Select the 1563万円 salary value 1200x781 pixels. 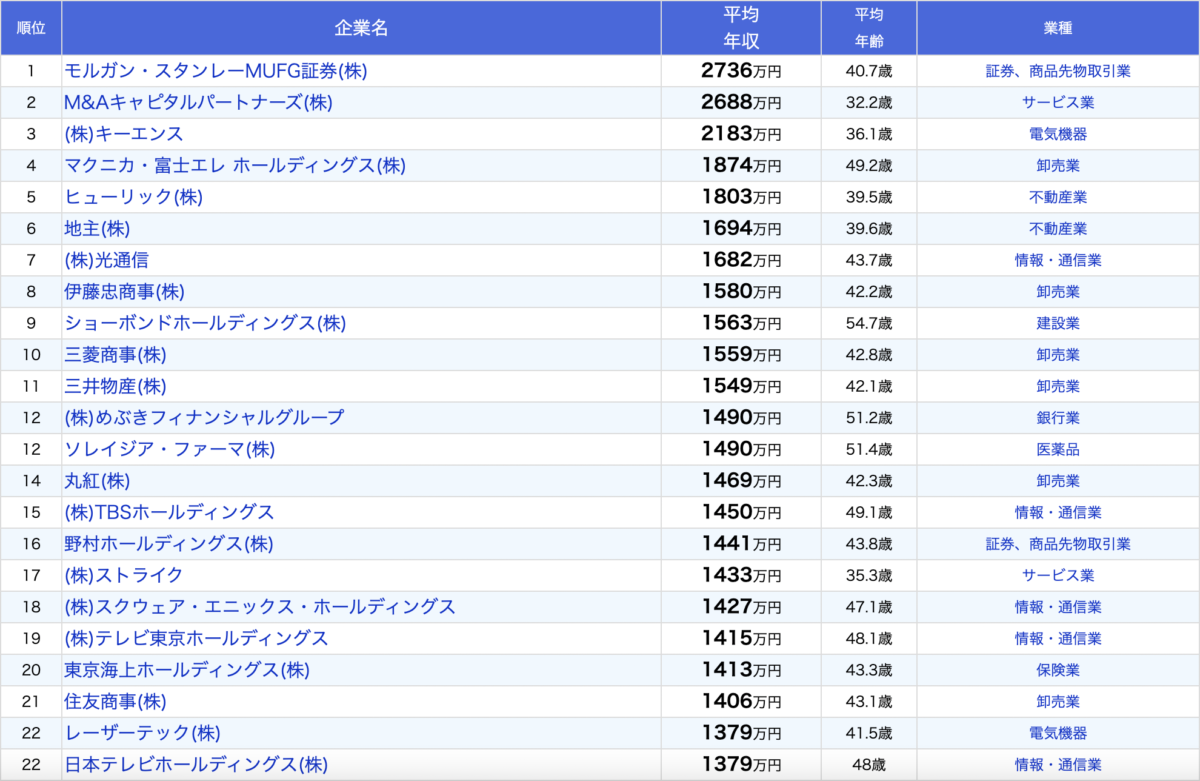click(741, 323)
